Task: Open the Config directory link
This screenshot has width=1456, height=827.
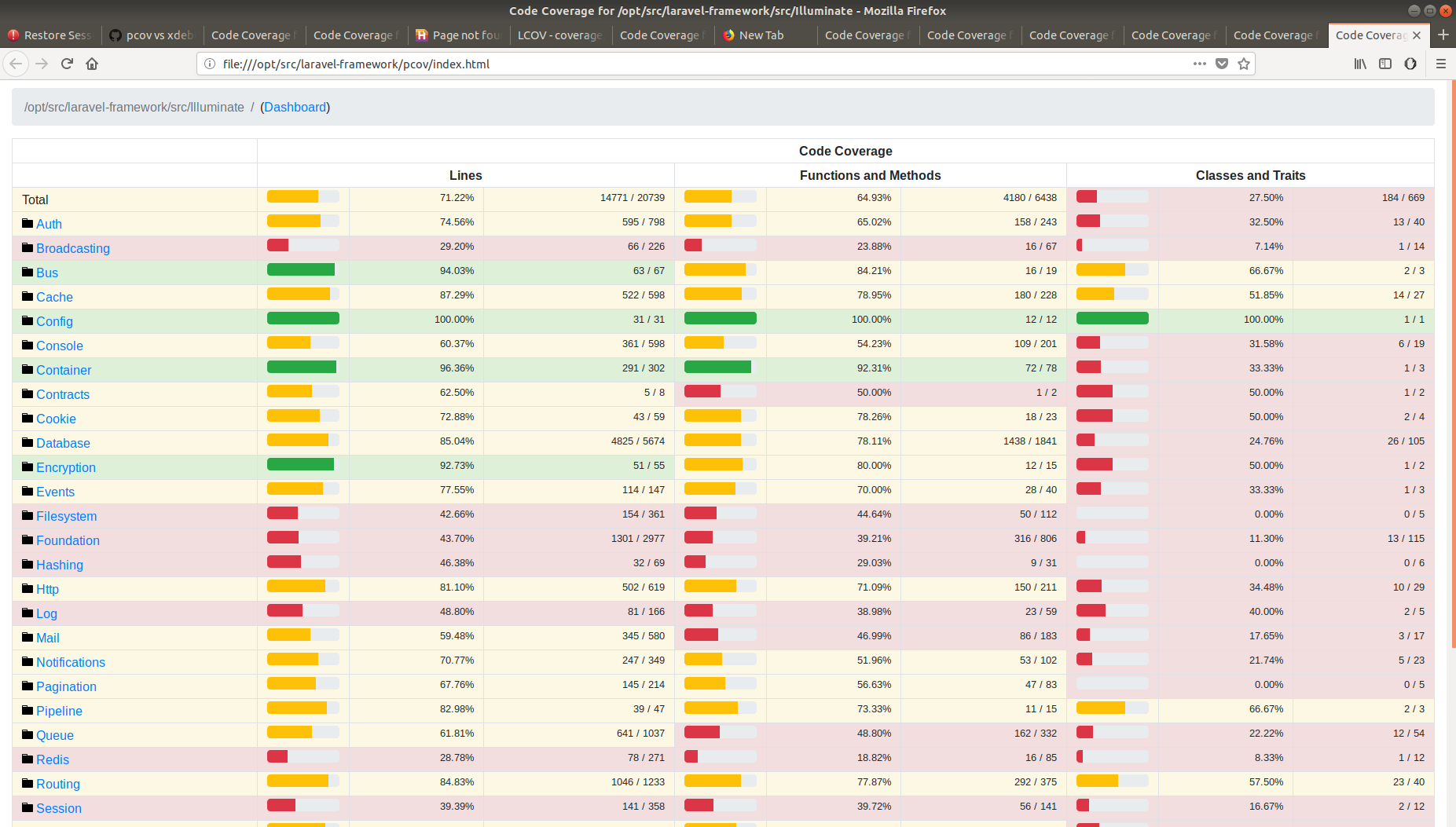Action: coord(54,321)
